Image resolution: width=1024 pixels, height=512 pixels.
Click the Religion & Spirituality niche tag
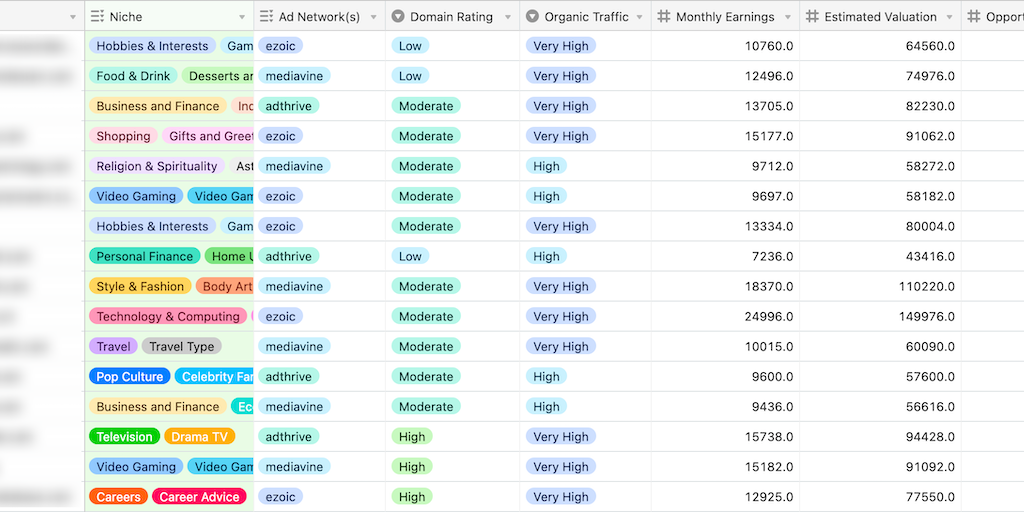pos(156,167)
